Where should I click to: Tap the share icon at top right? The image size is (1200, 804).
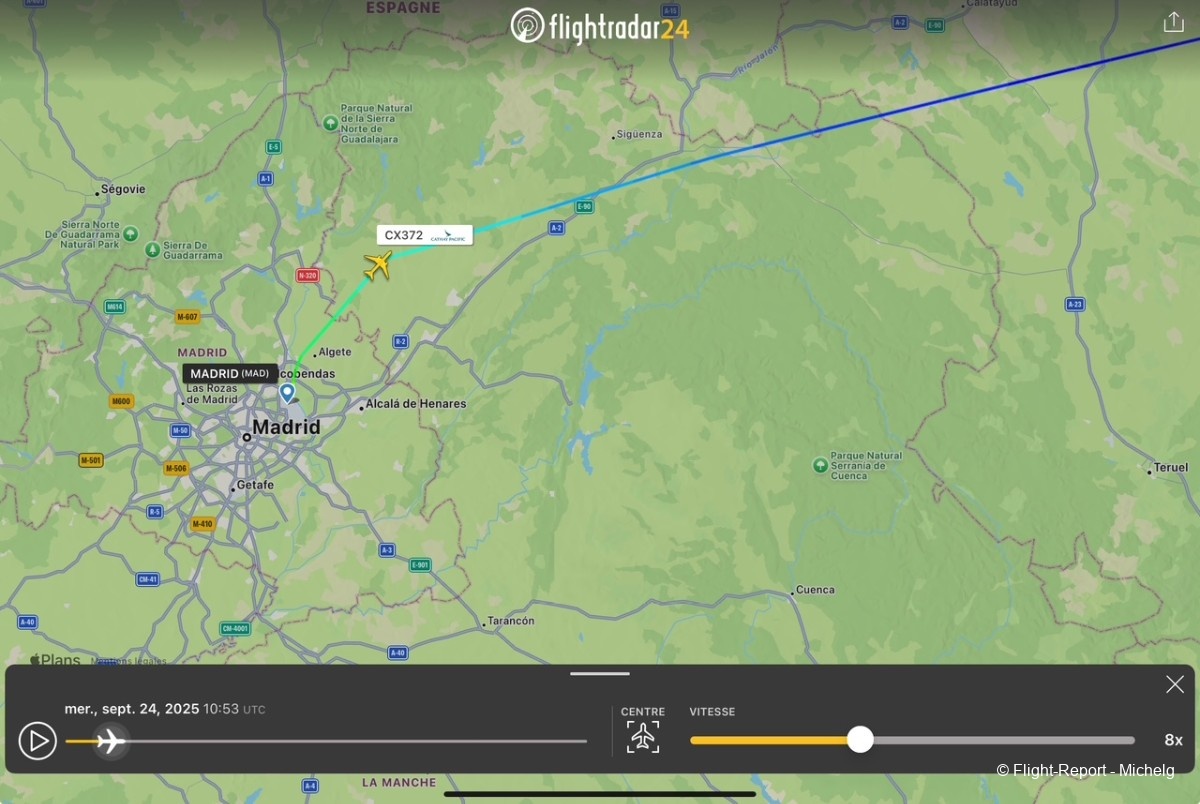pyautogui.click(x=1174, y=22)
